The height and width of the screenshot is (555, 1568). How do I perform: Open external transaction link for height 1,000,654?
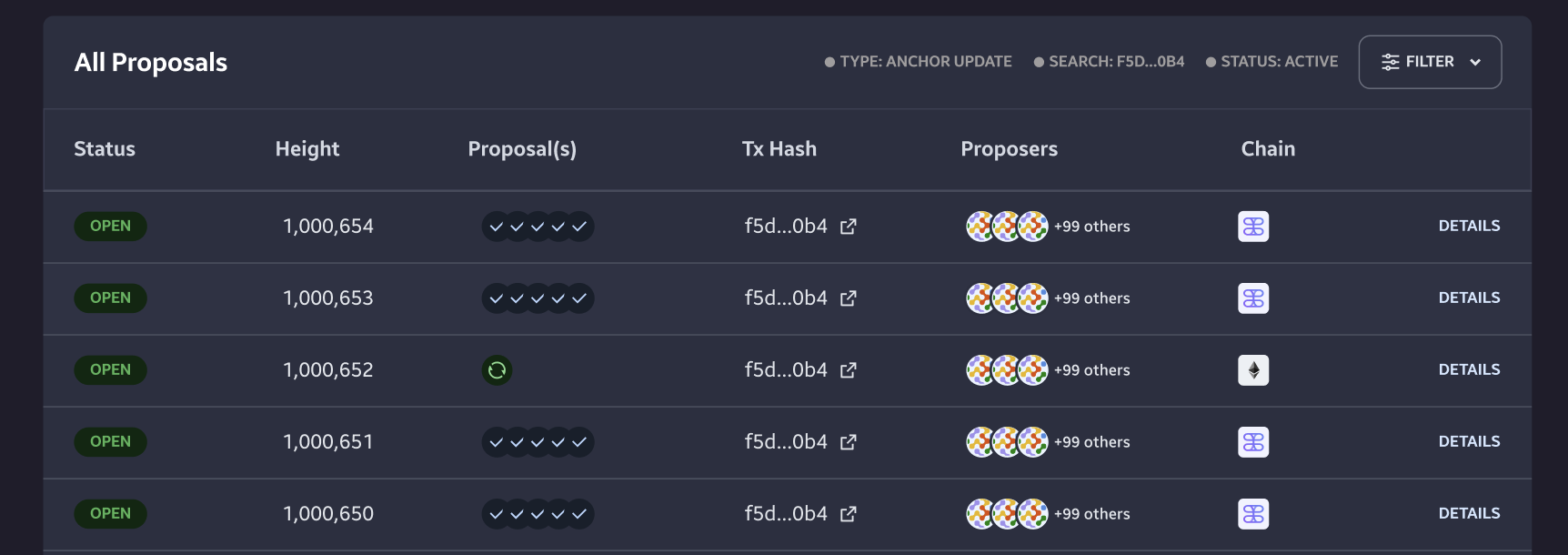click(848, 227)
